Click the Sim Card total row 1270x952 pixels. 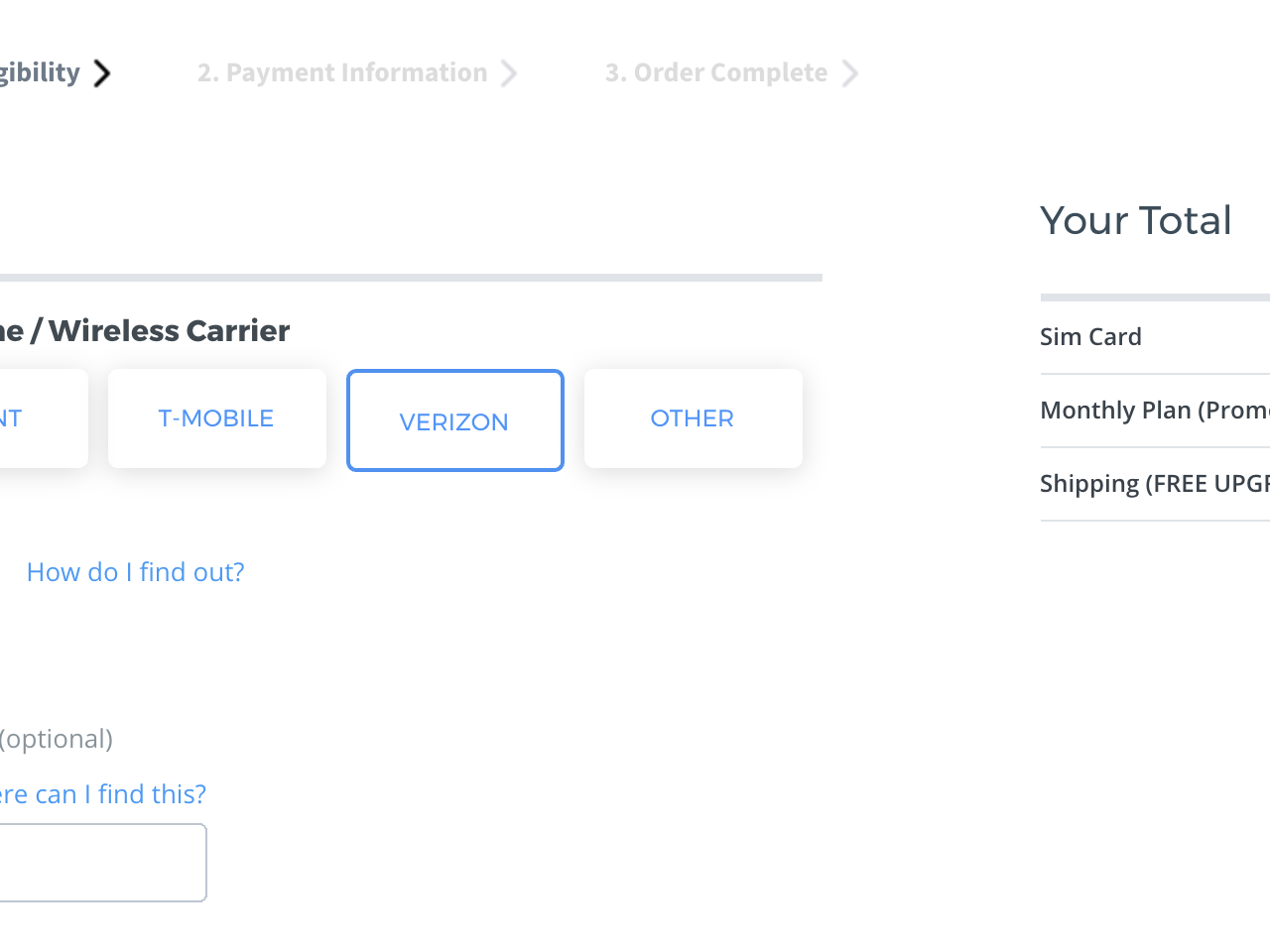click(x=1090, y=337)
